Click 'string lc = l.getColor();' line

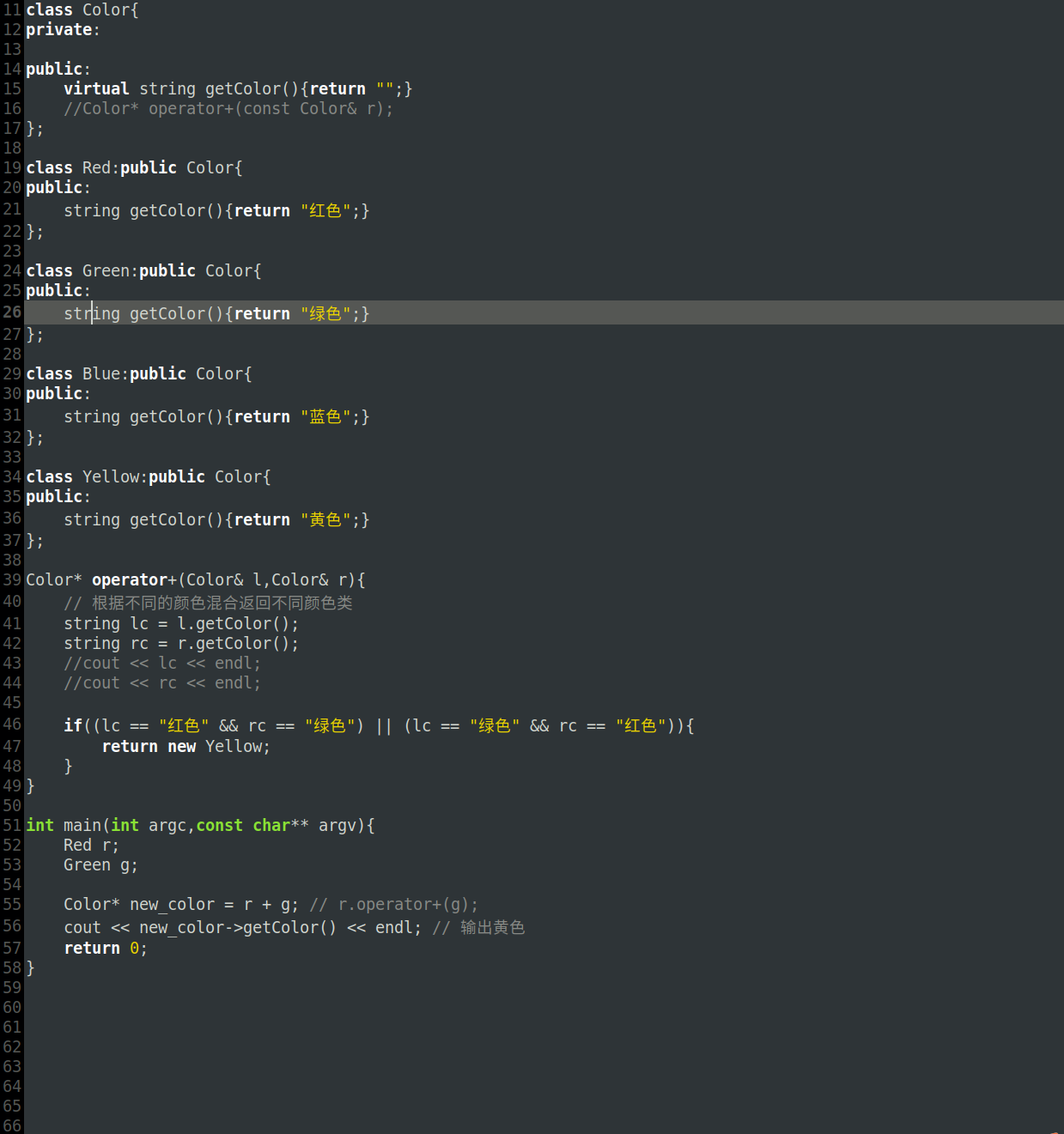(181, 624)
